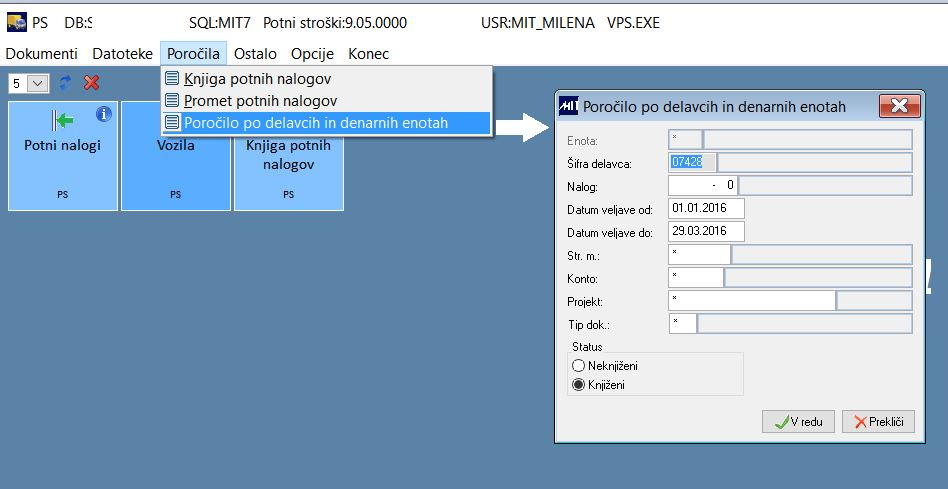Open the Opcije menu
The height and width of the screenshot is (489, 948).
[x=313, y=54]
